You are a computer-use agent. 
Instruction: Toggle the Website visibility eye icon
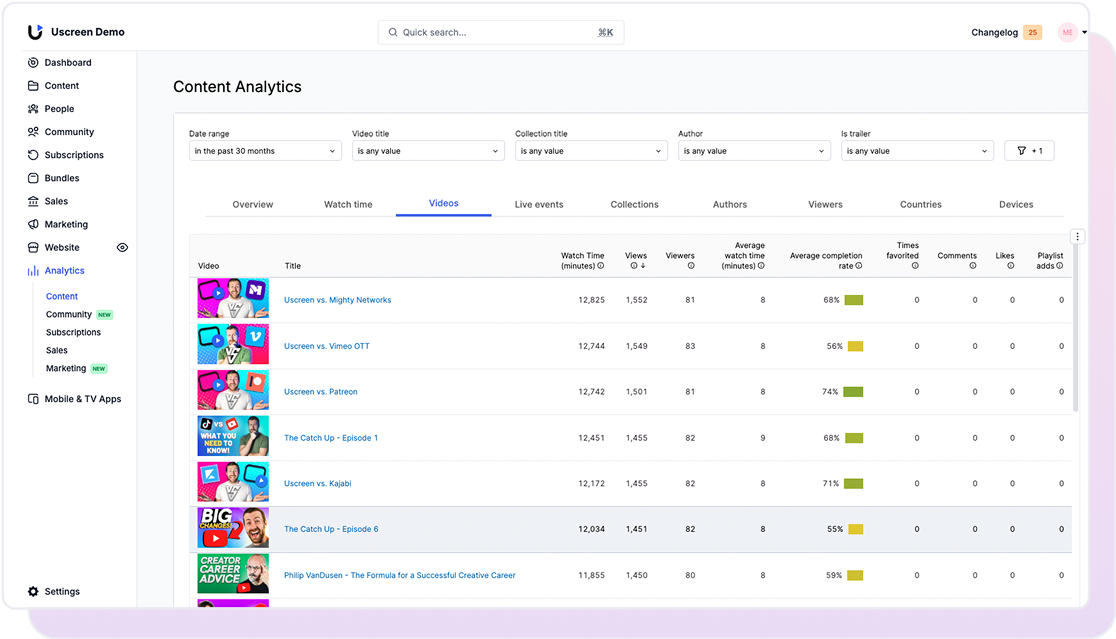[122, 247]
